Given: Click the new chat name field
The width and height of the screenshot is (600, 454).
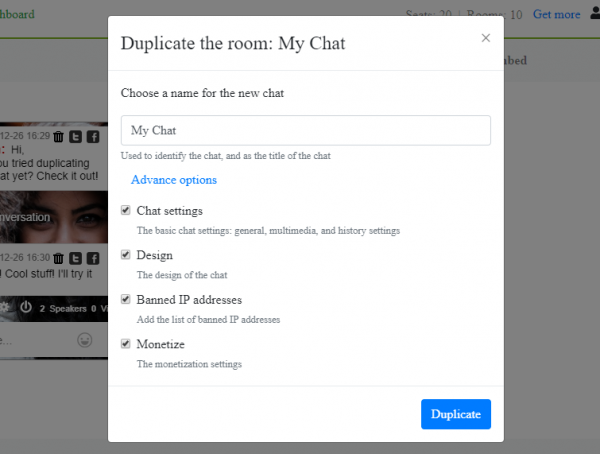Looking at the screenshot, I should [x=305, y=131].
